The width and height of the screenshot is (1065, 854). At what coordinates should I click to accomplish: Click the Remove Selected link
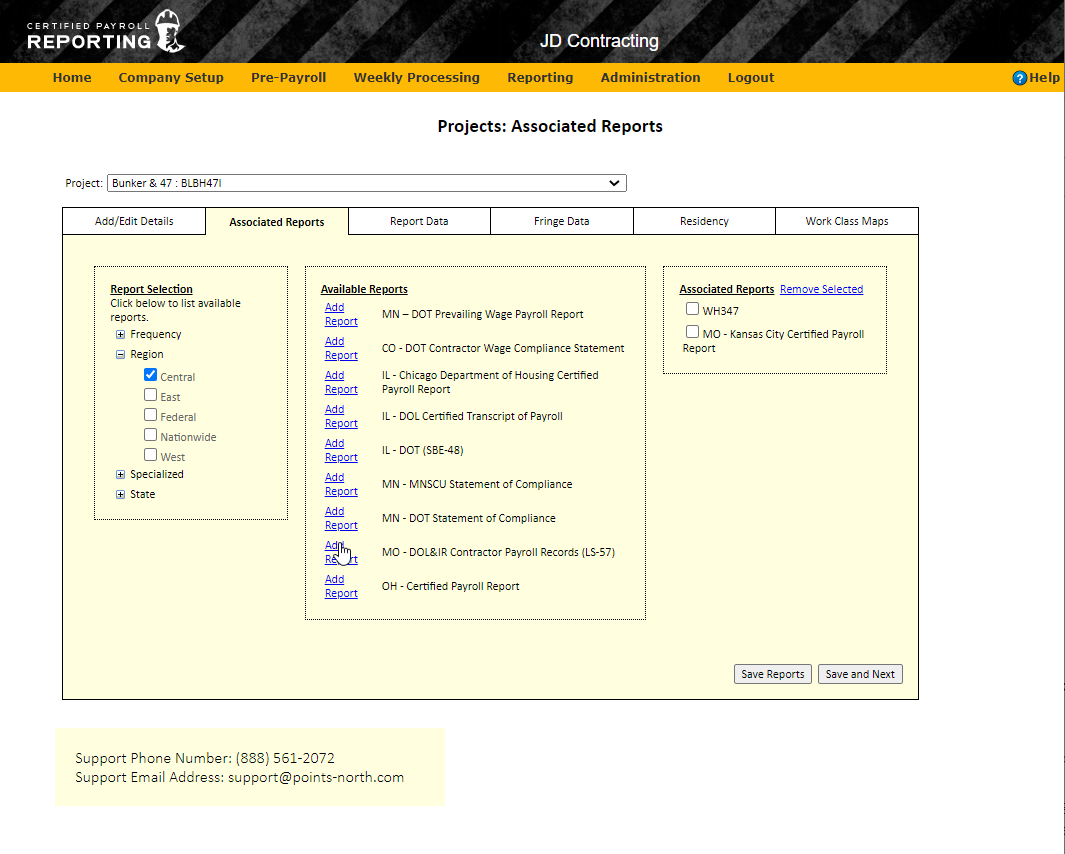coord(821,289)
